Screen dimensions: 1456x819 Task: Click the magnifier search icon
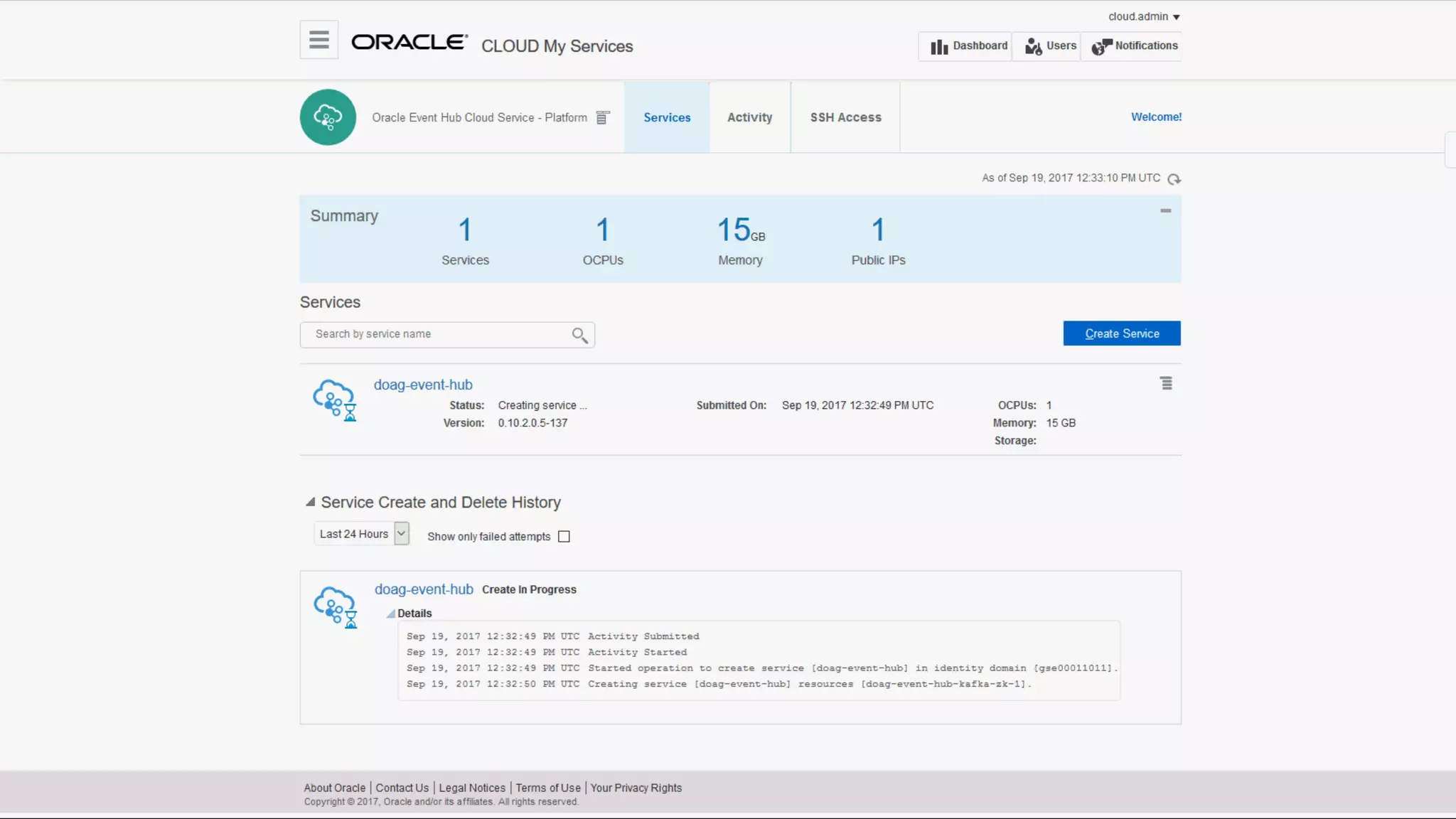pyautogui.click(x=579, y=335)
